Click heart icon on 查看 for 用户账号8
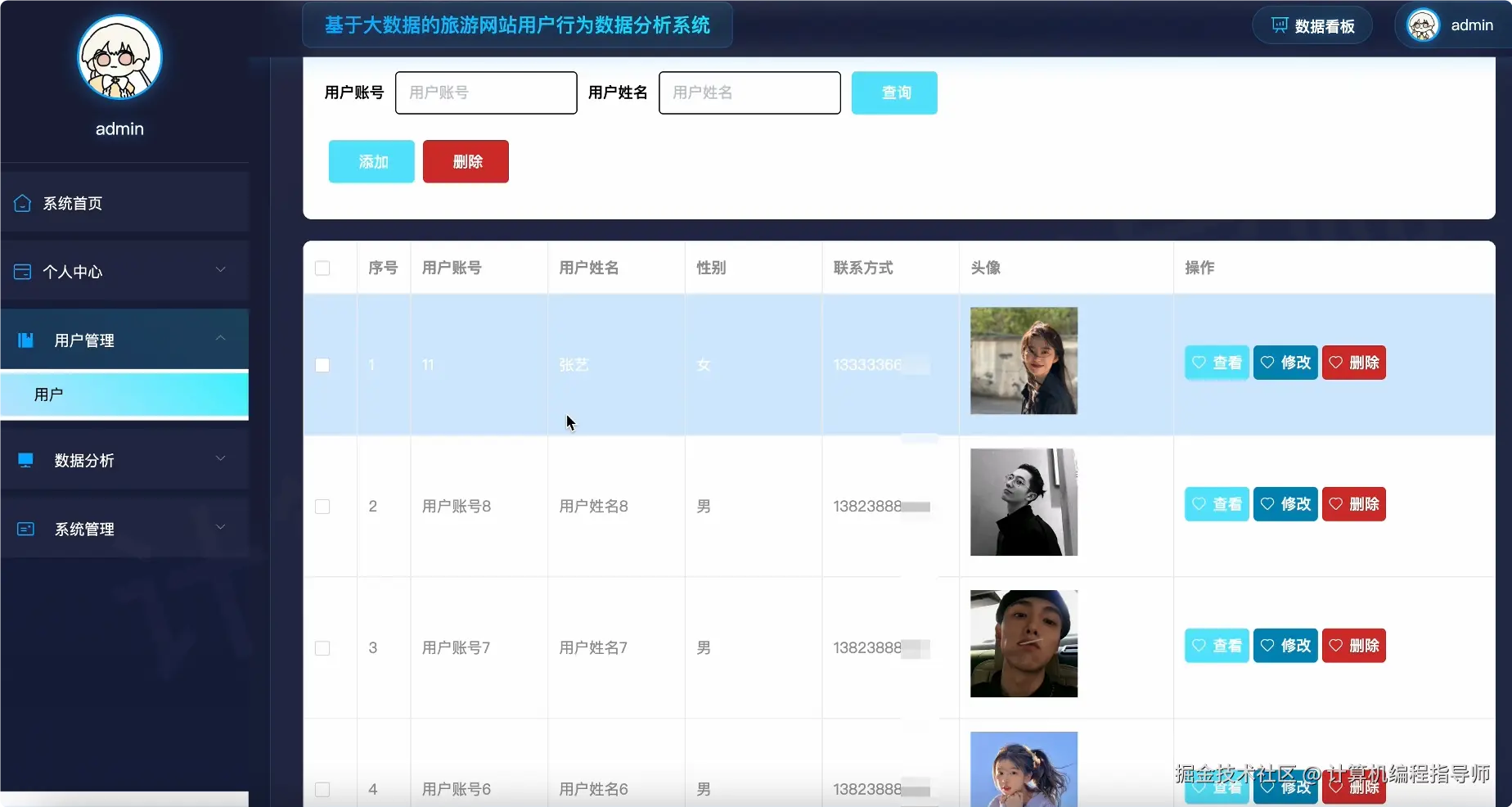 coord(1199,504)
